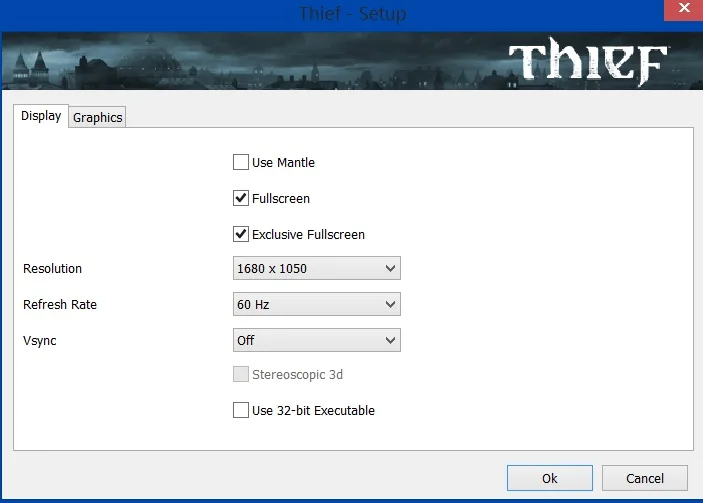Click the Thief - Setup title bar text
The height and width of the screenshot is (503, 703).
[353, 13]
